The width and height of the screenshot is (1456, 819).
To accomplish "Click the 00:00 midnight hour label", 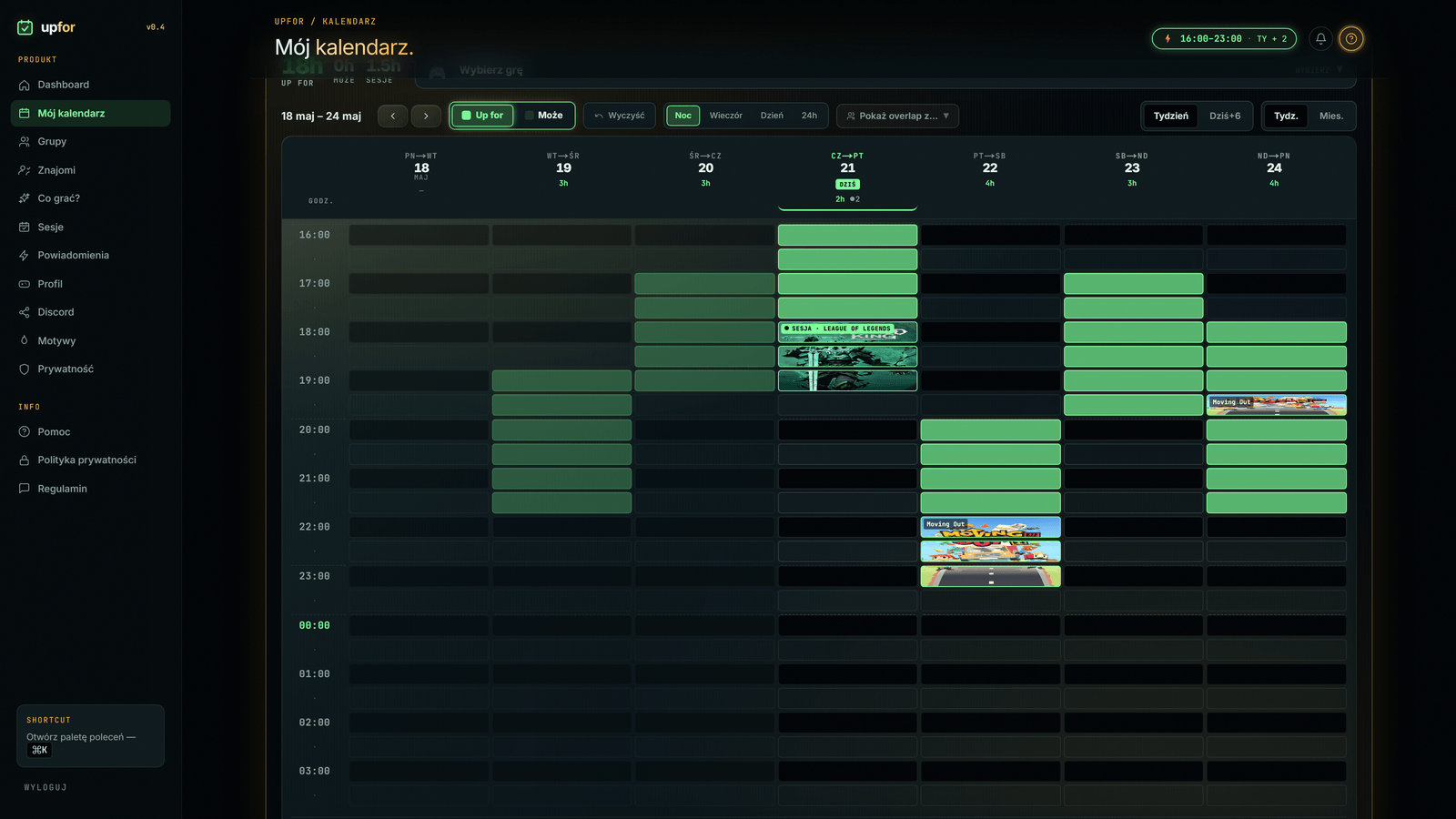I will [315, 626].
